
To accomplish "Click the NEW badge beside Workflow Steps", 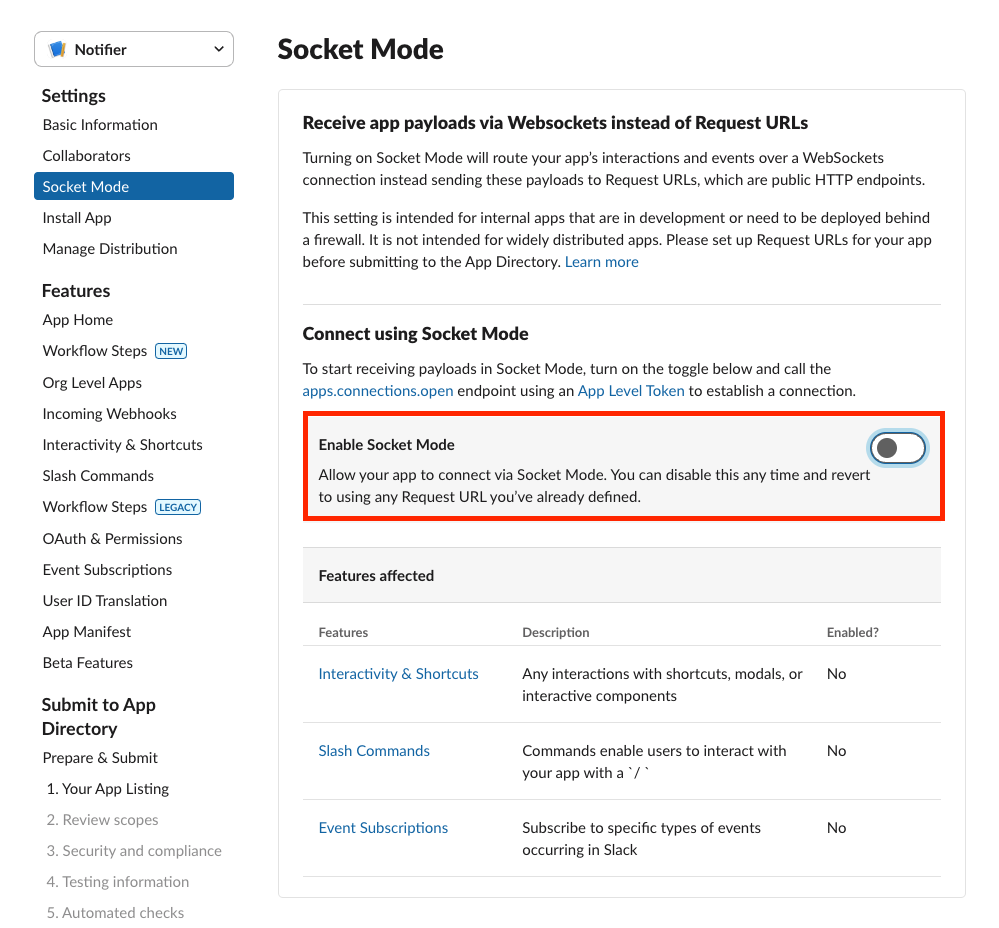I will [171, 351].
